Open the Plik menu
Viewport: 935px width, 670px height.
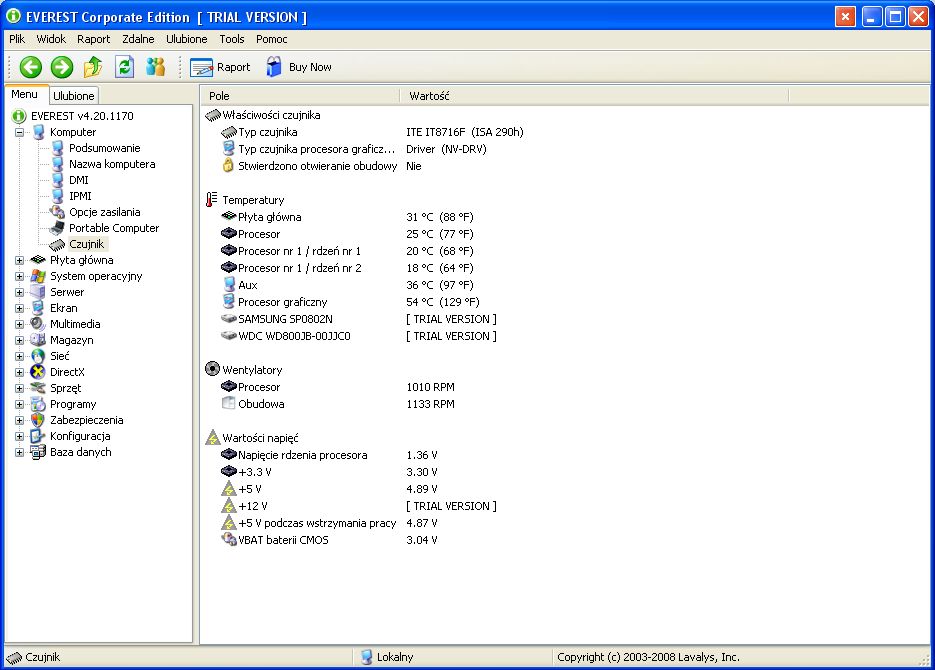[x=17, y=39]
